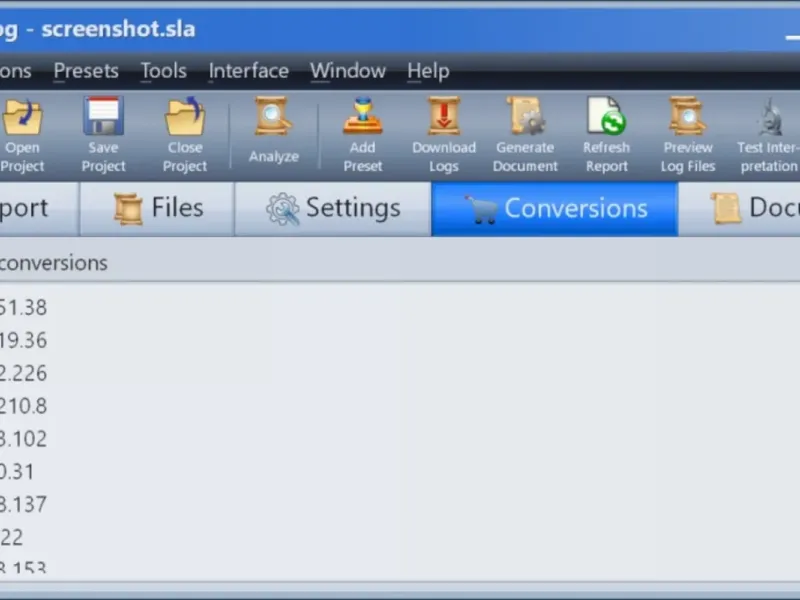Select the row ending in 210.8

click(x=400, y=406)
